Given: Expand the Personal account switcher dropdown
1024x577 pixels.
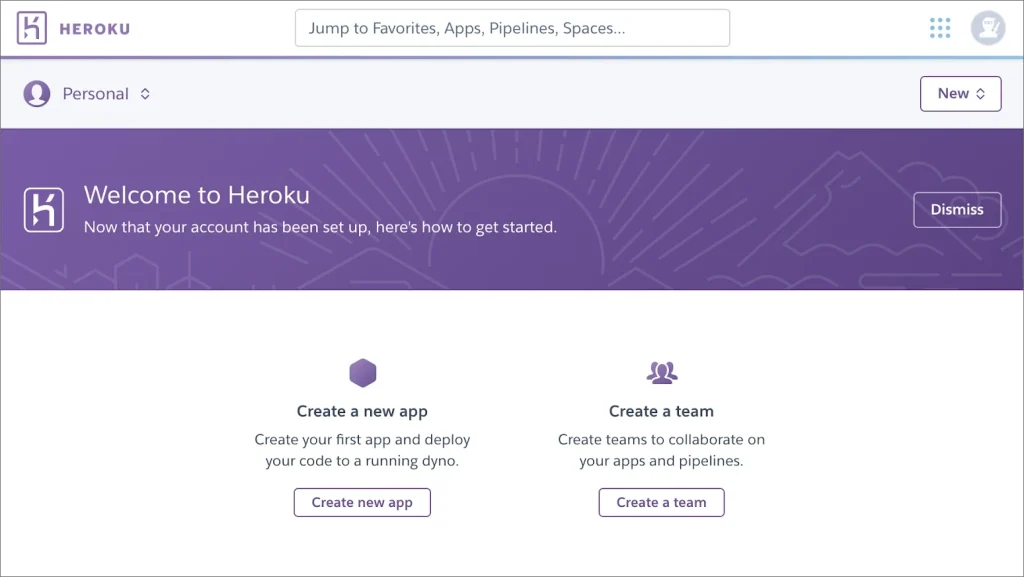Looking at the screenshot, I should (106, 94).
